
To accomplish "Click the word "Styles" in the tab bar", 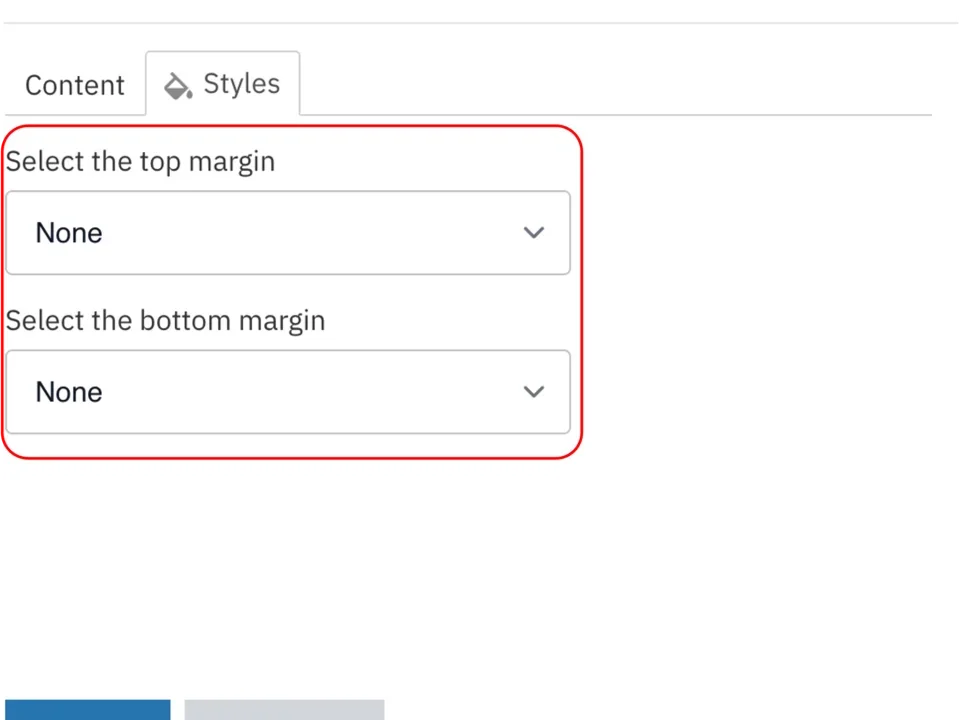I will [241, 84].
